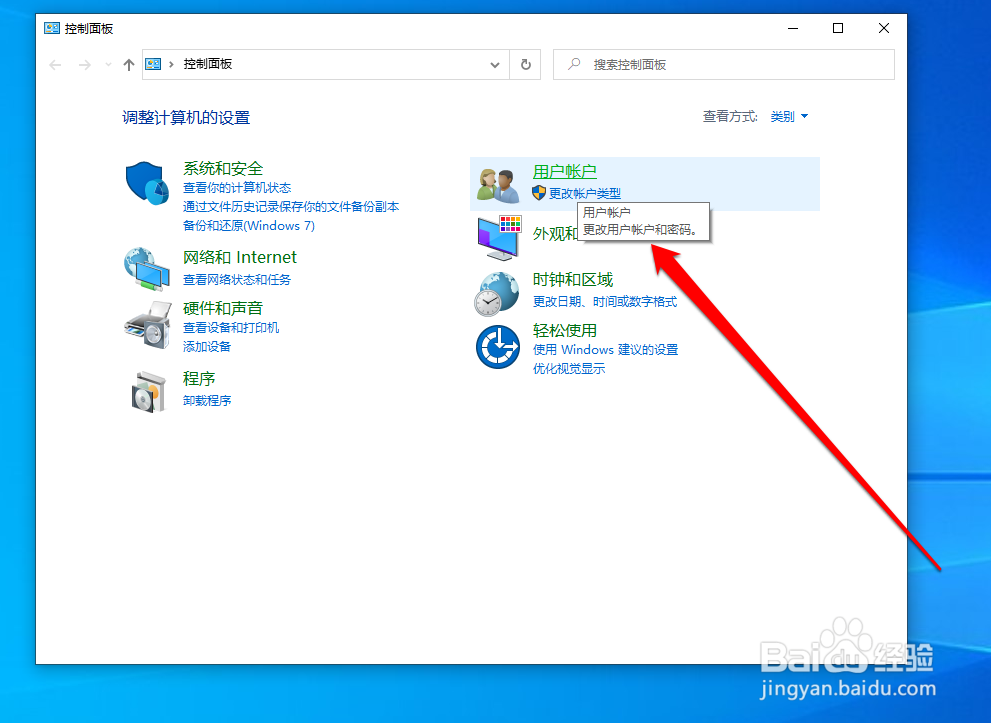Click 查看设备和打印机 link
Image resolution: width=991 pixels, height=723 pixels.
tap(231, 327)
